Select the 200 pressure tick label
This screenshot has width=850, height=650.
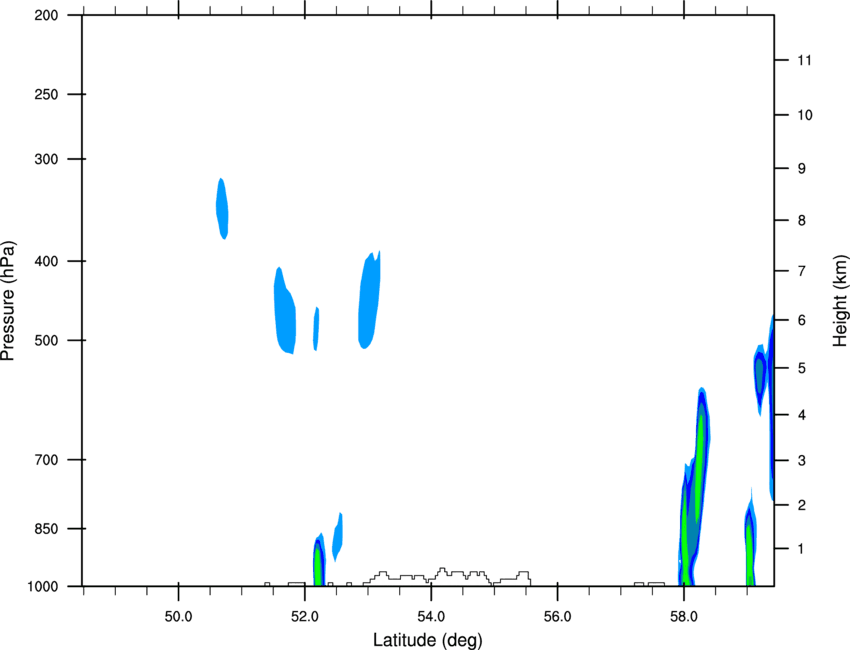tap(46, 15)
